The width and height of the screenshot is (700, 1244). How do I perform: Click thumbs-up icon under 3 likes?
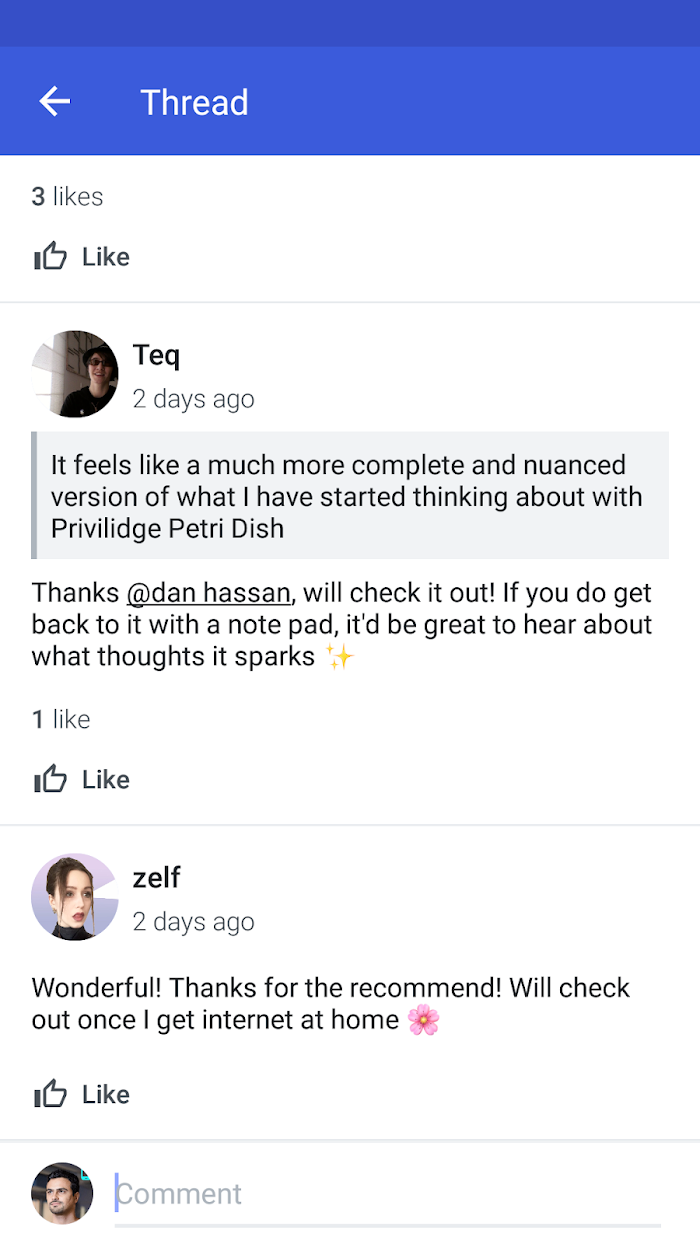pos(51,257)
